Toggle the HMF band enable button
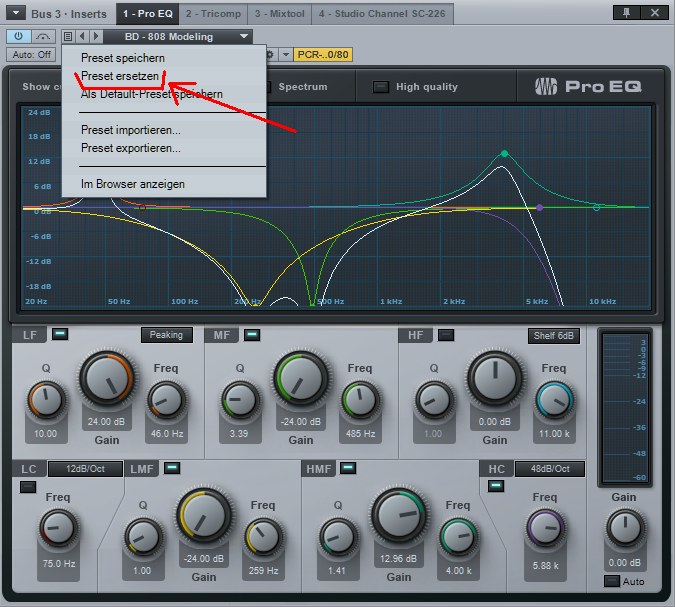The image size is (675, 607). (348, 468)
